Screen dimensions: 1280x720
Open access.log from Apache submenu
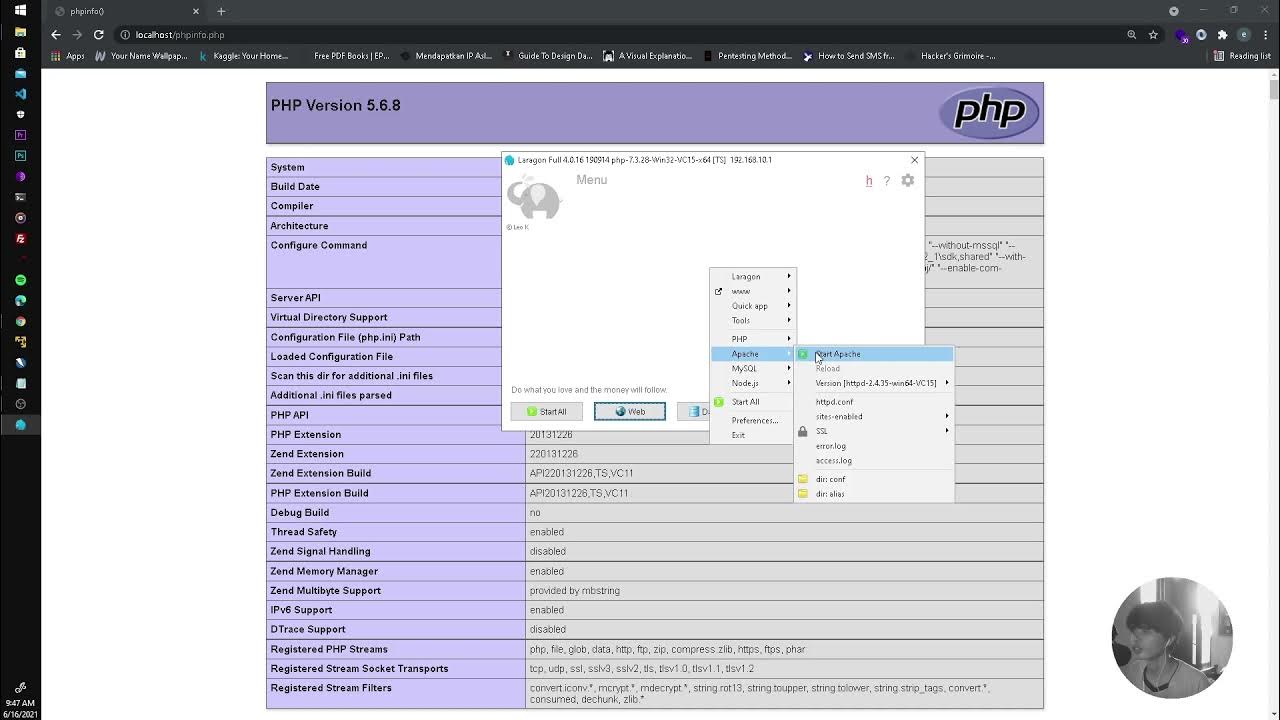click(x=833, y=461)
